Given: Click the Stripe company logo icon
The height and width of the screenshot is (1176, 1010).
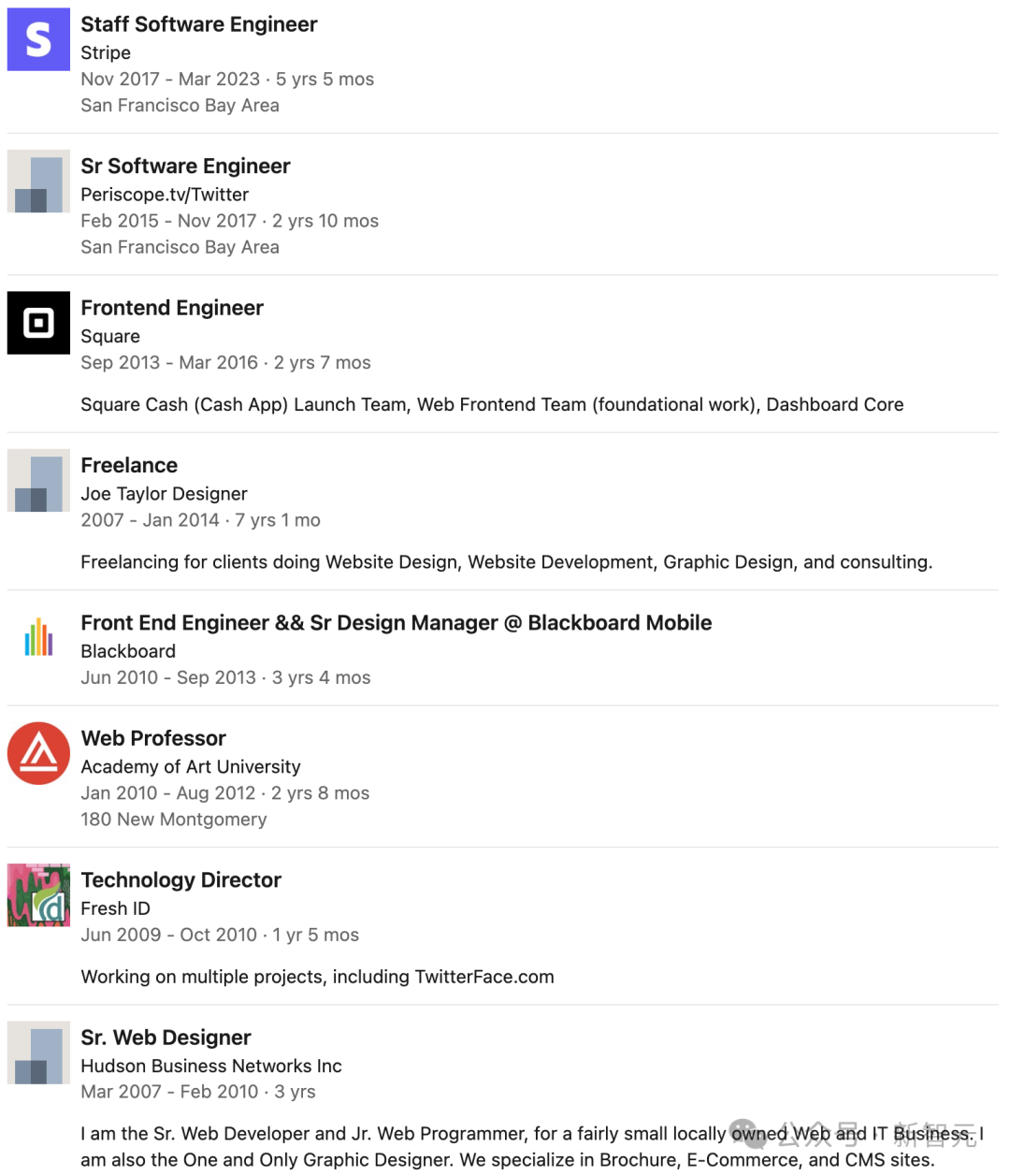Looking at the screenshot, I should (x=38, y=39).
